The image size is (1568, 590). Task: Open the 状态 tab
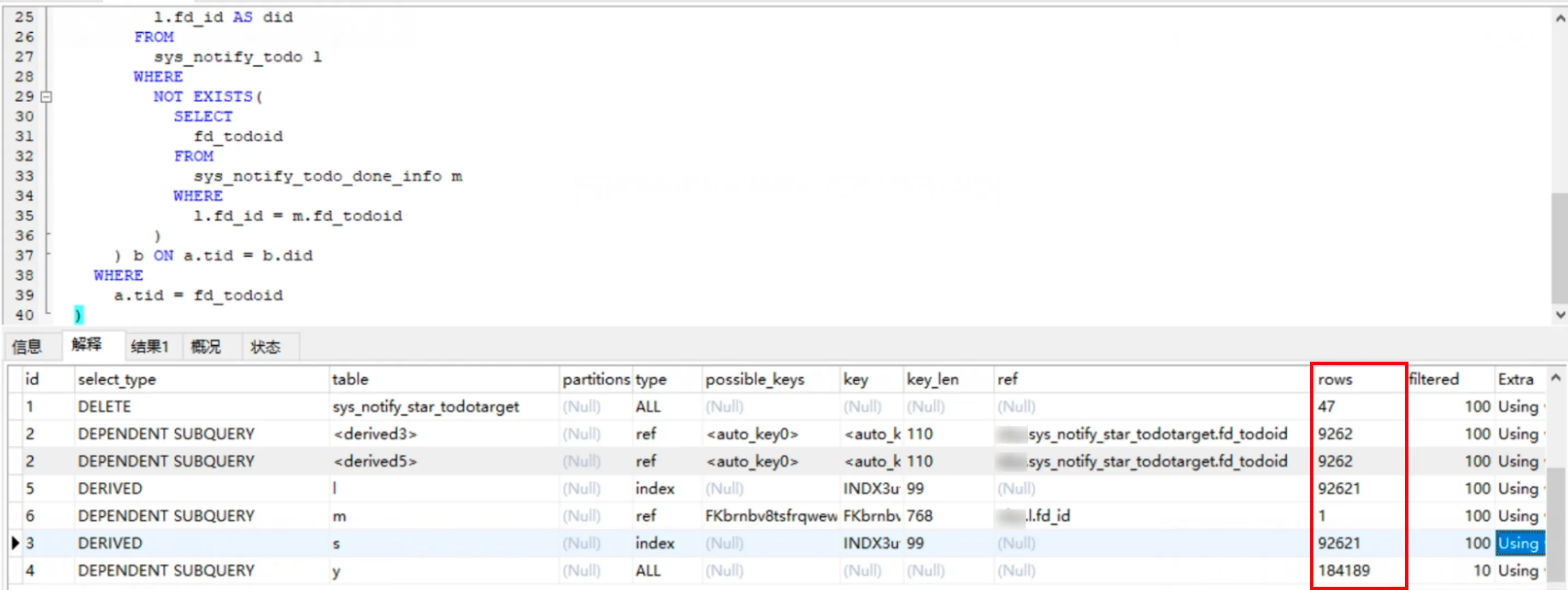tap(266, 346)
